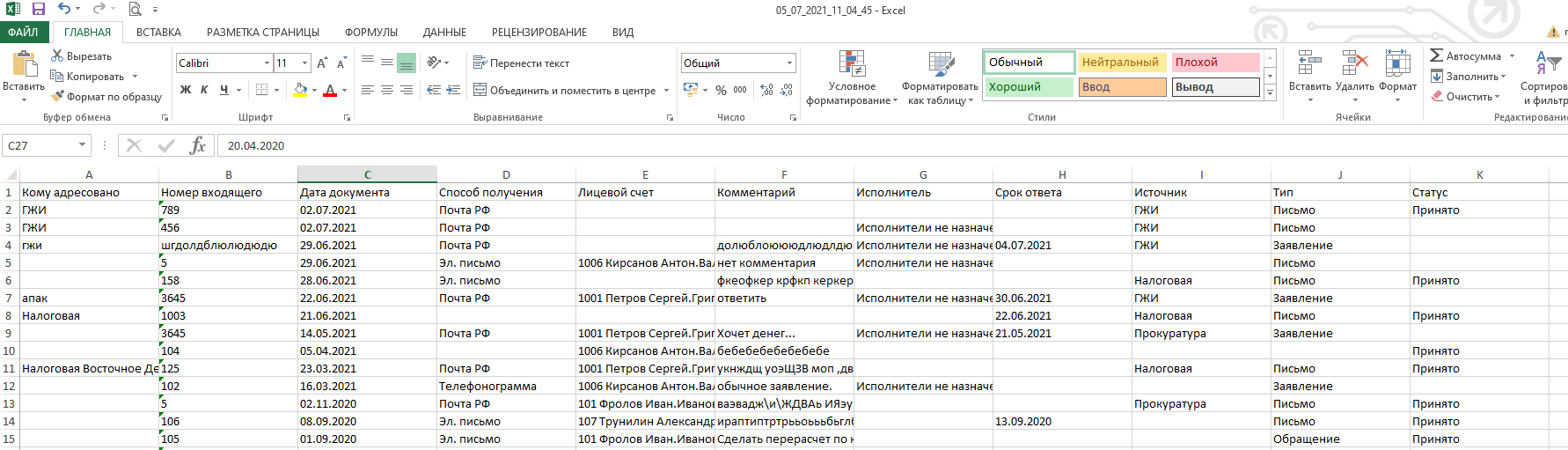Decrease decimal places
The width and height of the screenshot is (1568, 450).
click(x=786, y=90)
